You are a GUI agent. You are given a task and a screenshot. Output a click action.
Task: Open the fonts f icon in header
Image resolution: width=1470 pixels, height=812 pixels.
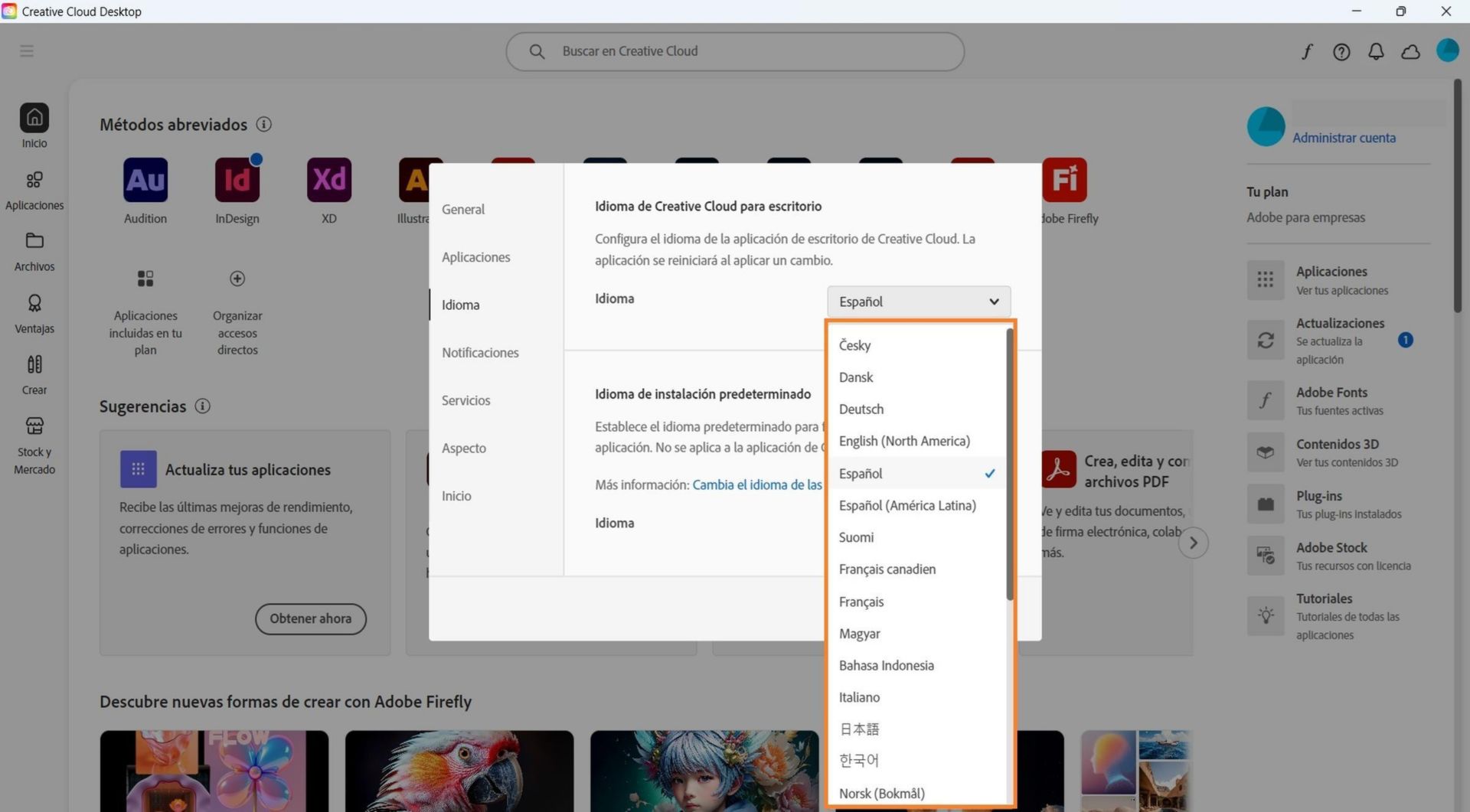(1307, 51)
